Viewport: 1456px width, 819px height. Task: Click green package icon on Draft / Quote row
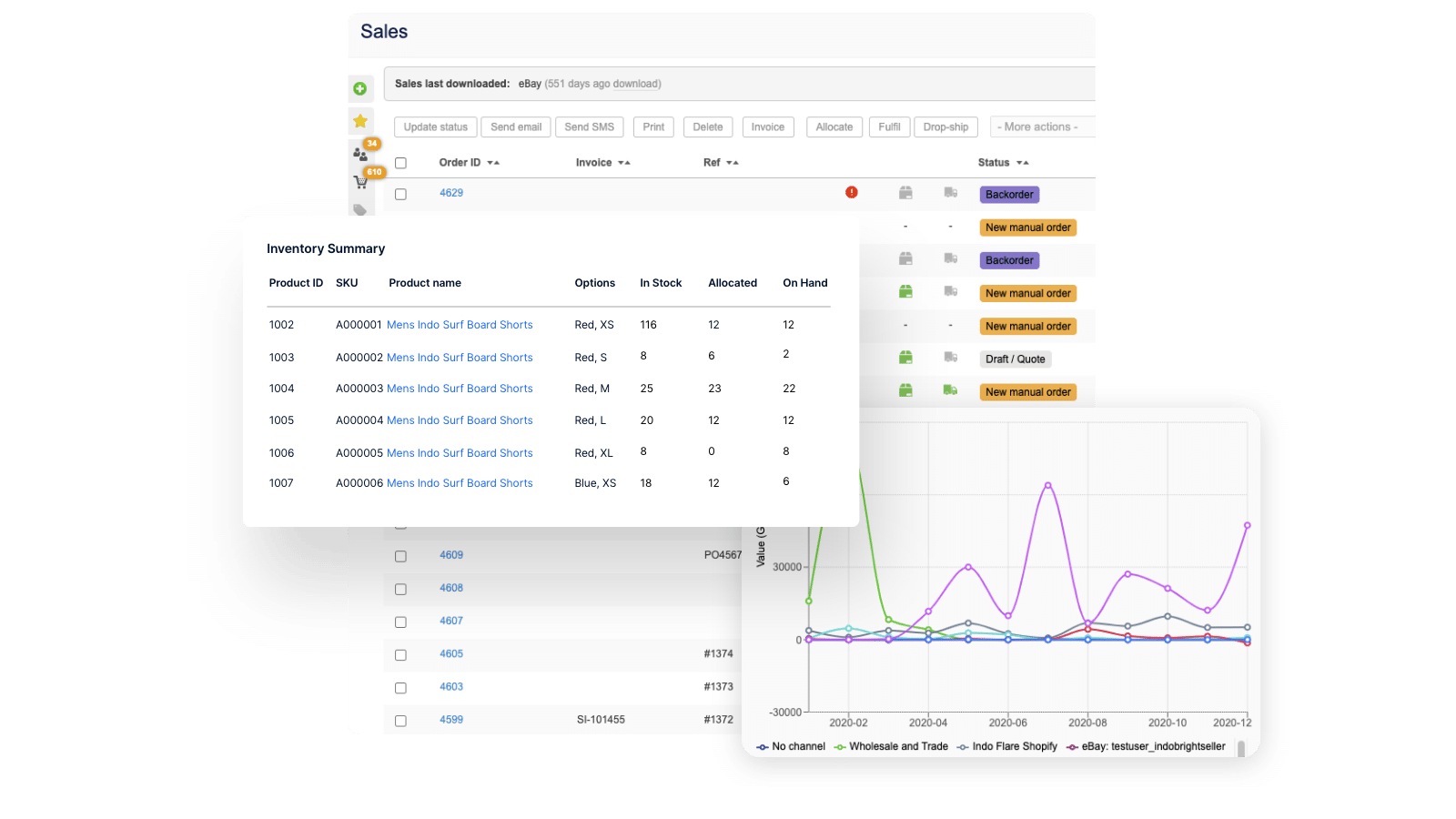tap(905, 358)
